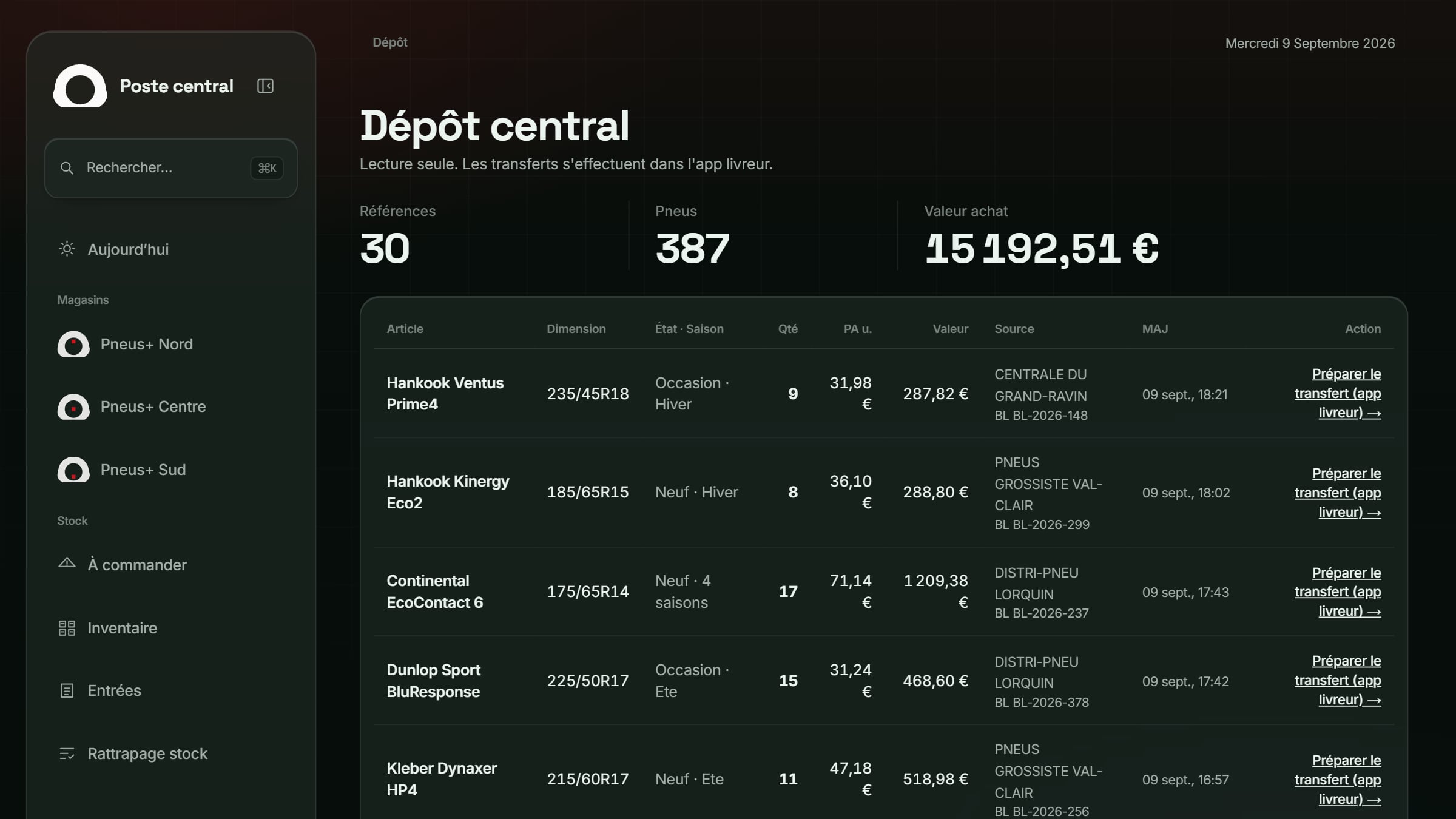The height and width of the screenshot is (819, 1456).
Task: Click the value 468,60 €
Action: pyautogui.click(x=935, y=681)
